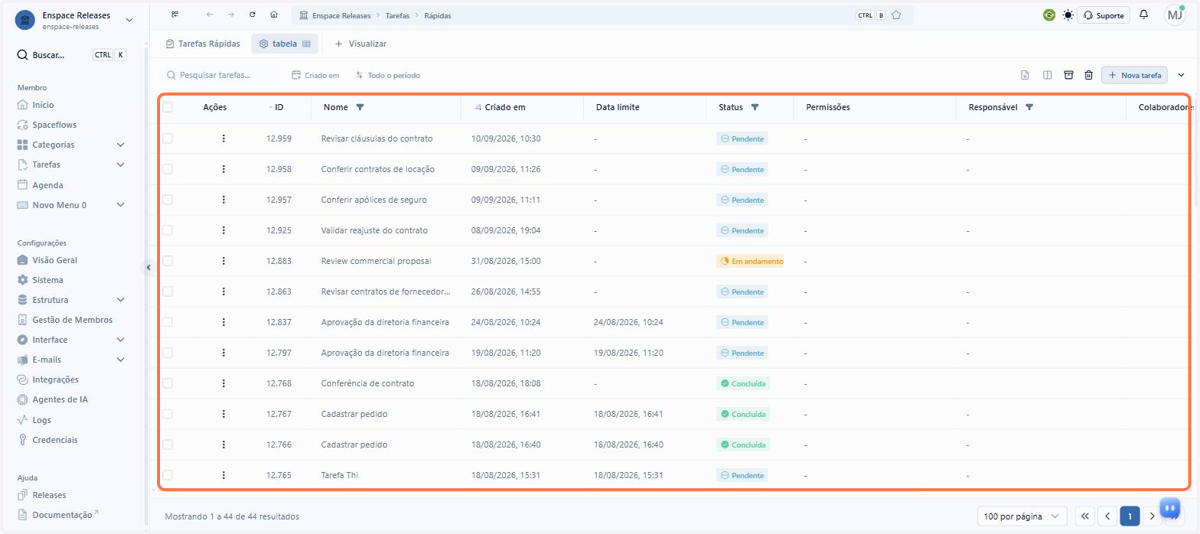Open the chat assistant bubble
The image size is (1200, 534).
point(1169,507)
